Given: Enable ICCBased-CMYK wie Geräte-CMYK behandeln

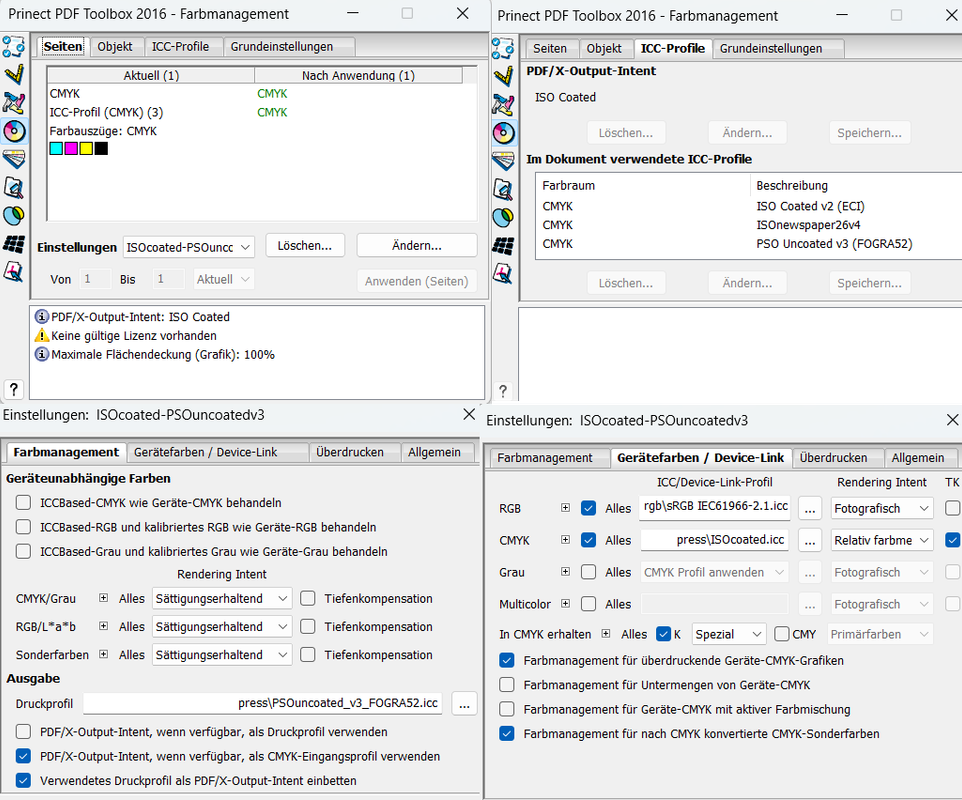Looking at the screenshot, I should pyautogui.click(x=23, y=502).
